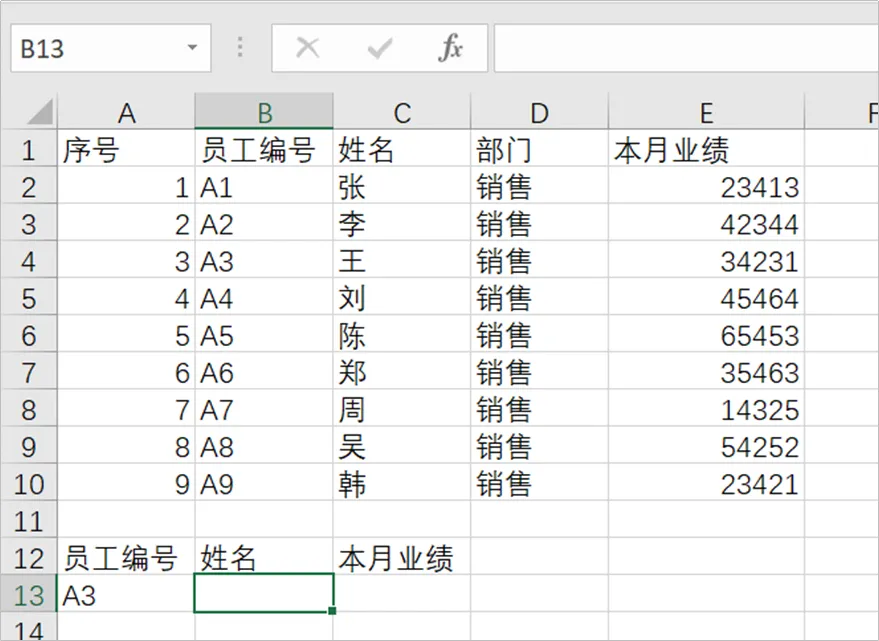Click 销售 department cell in row 10
The width and height of the screenshot is (879, 641).
pyautogui.click(x=539, y=482)
